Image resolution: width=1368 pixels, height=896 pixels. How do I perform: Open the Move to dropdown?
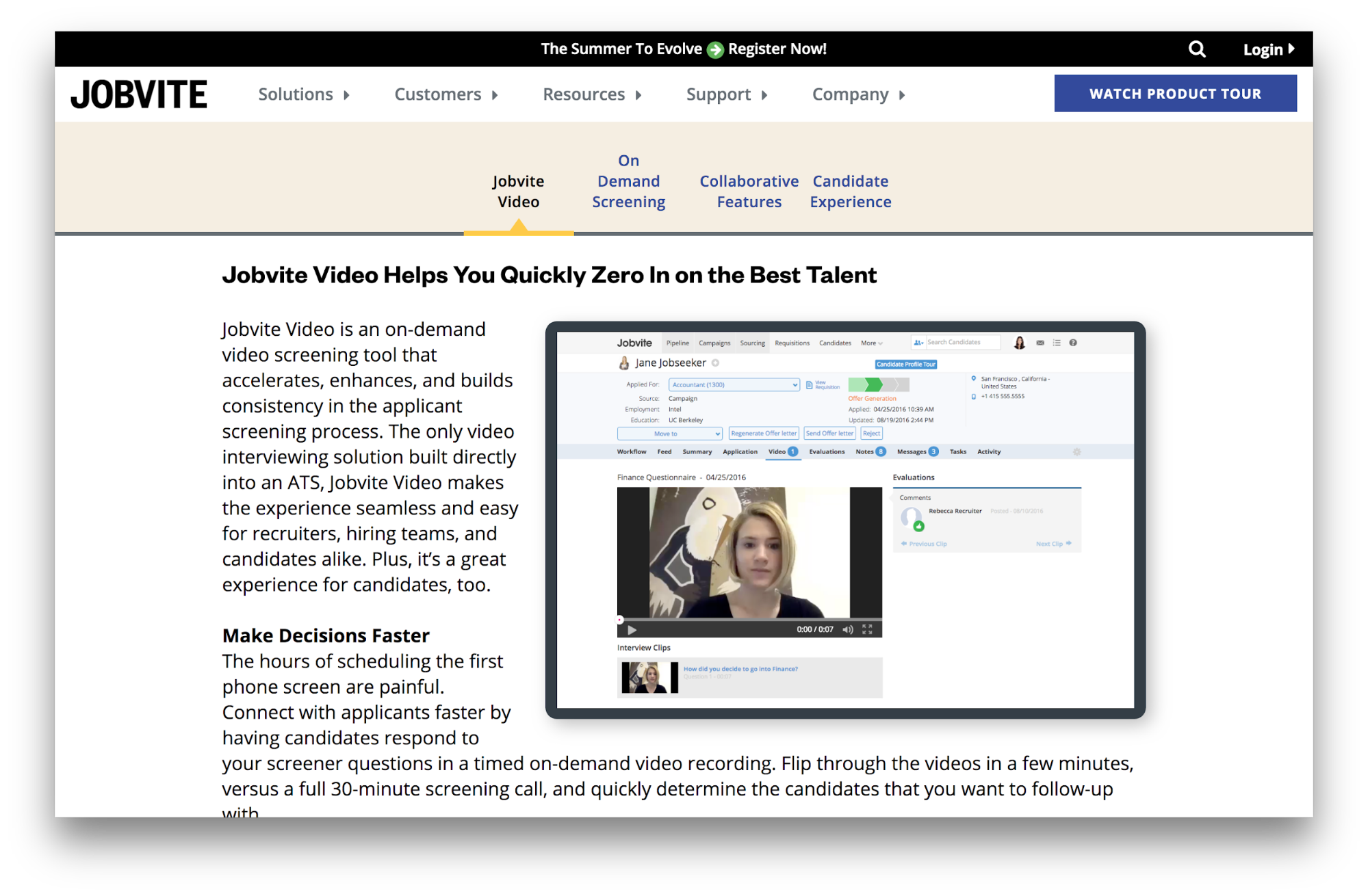(x=669, y=434)
